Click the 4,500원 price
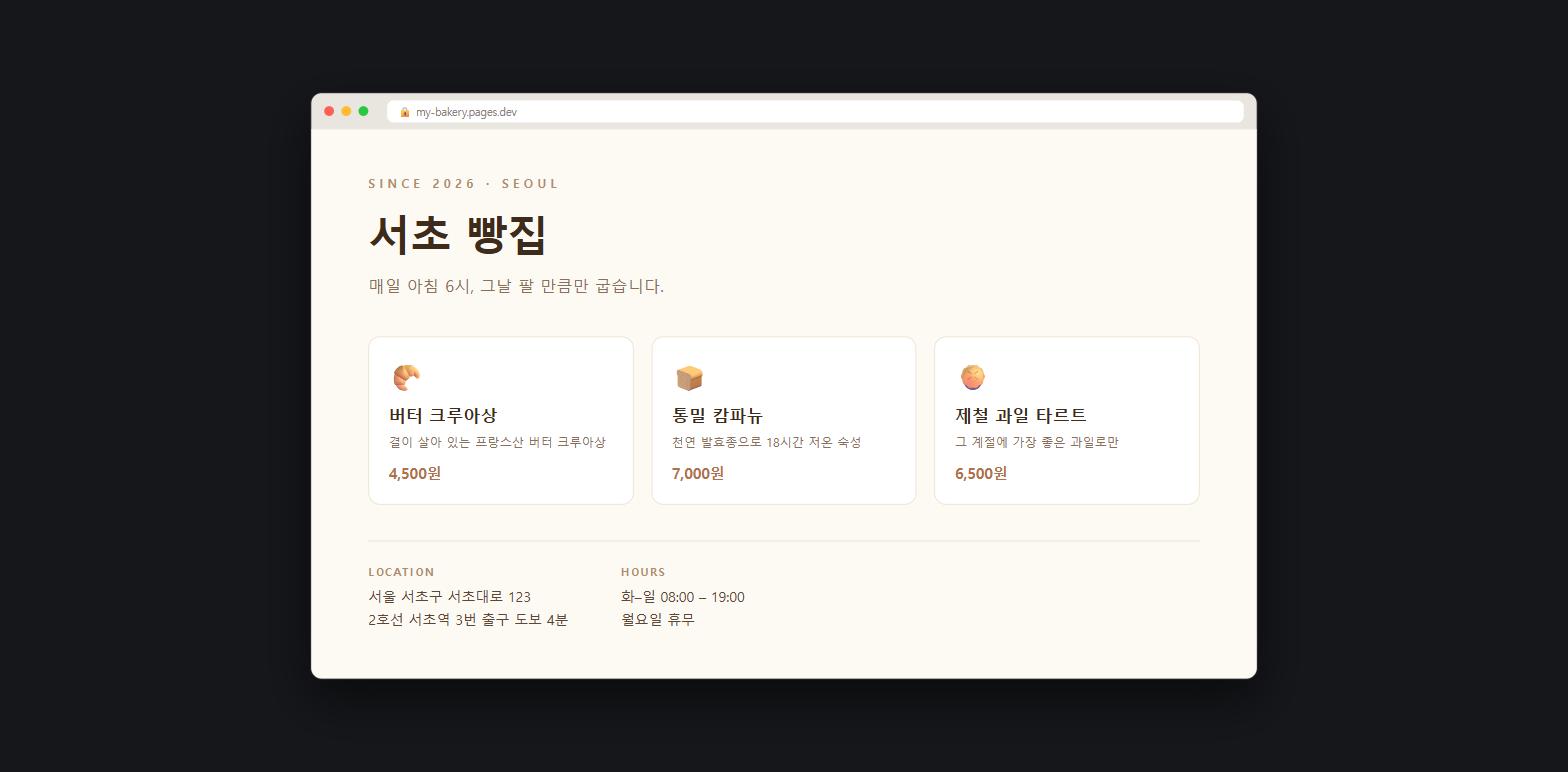 (x=415, y=473)
